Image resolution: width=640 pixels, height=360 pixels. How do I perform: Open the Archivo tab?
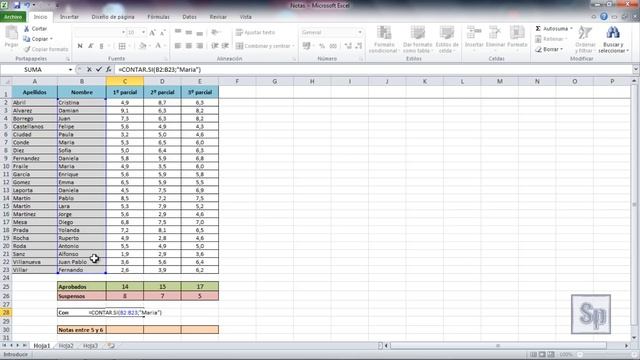coord(13,17)
